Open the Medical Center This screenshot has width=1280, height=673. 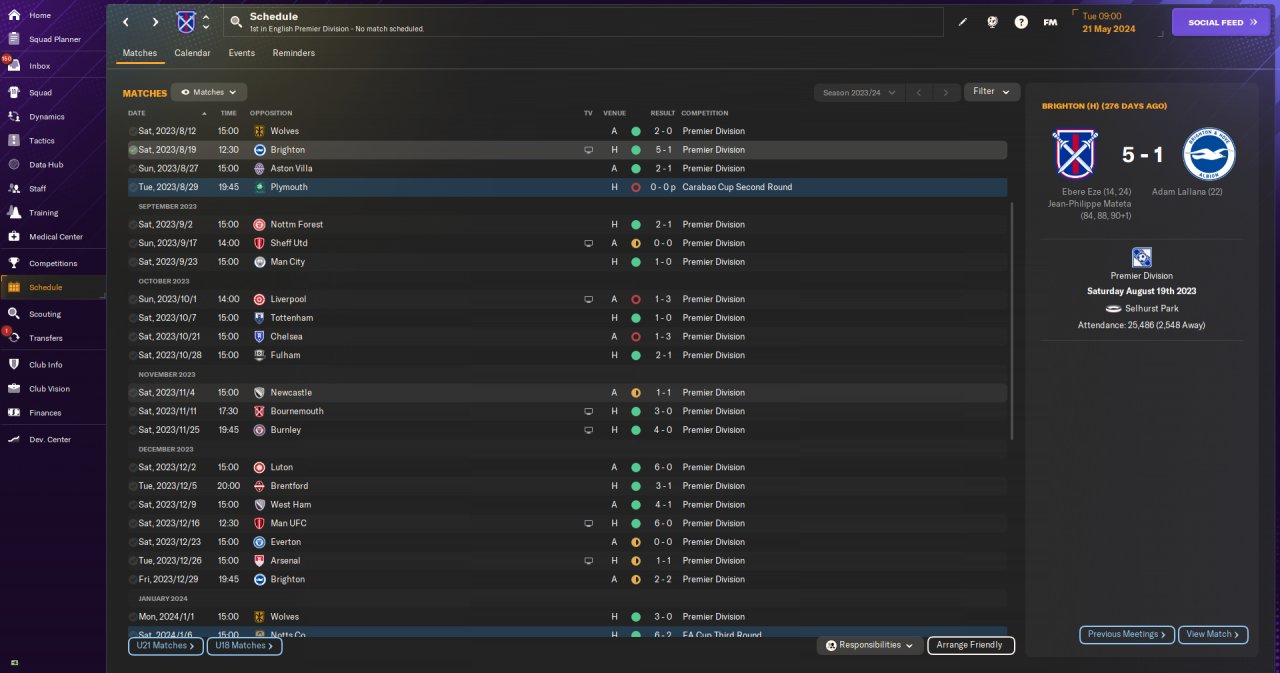[x=56, y=237]
